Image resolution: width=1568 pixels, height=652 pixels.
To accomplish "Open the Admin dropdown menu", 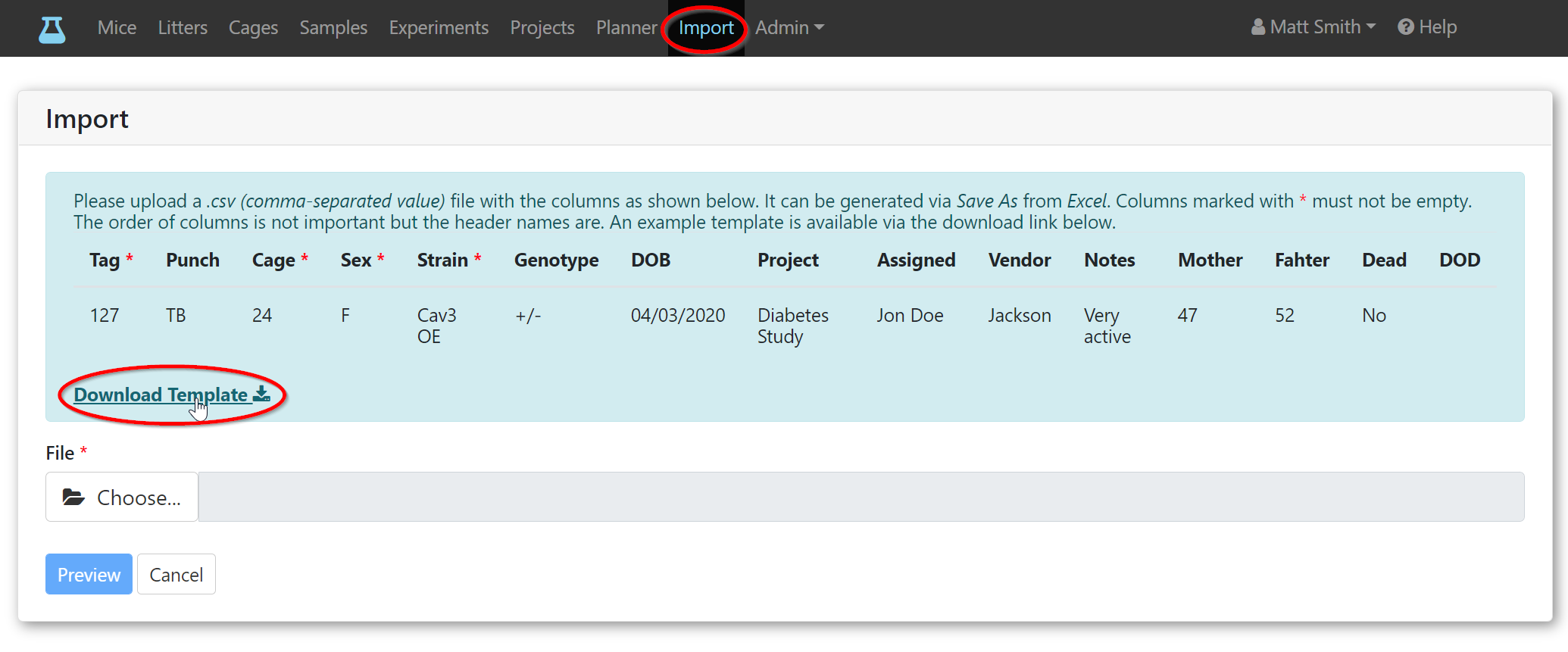I will pos(789,27).
